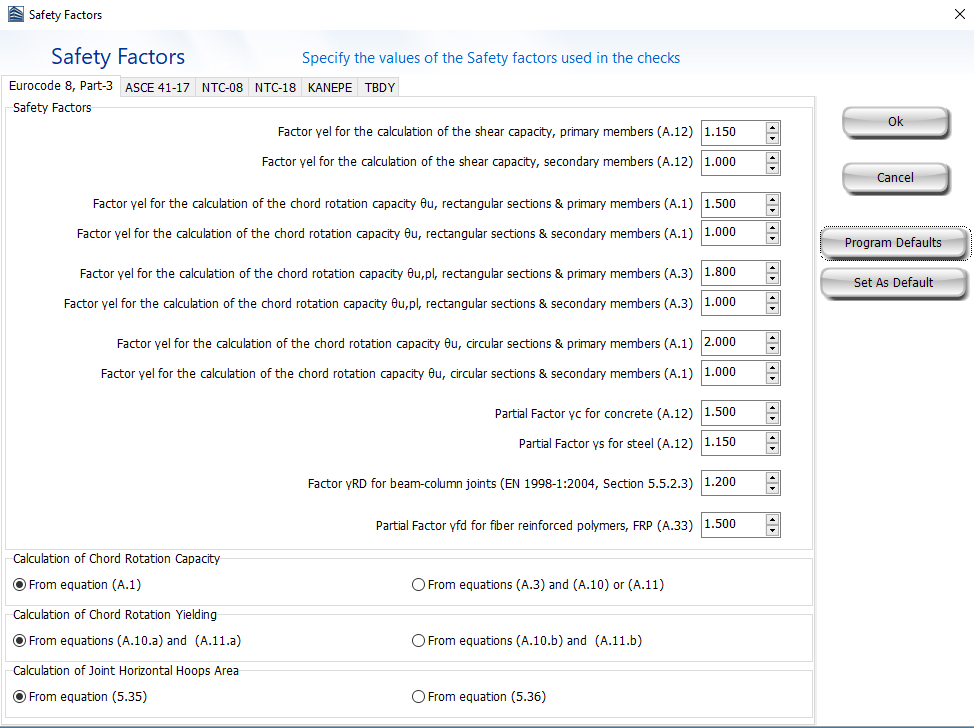Click Set As Default button
This screenshot has width=974, height=728.
coord(894,282)
